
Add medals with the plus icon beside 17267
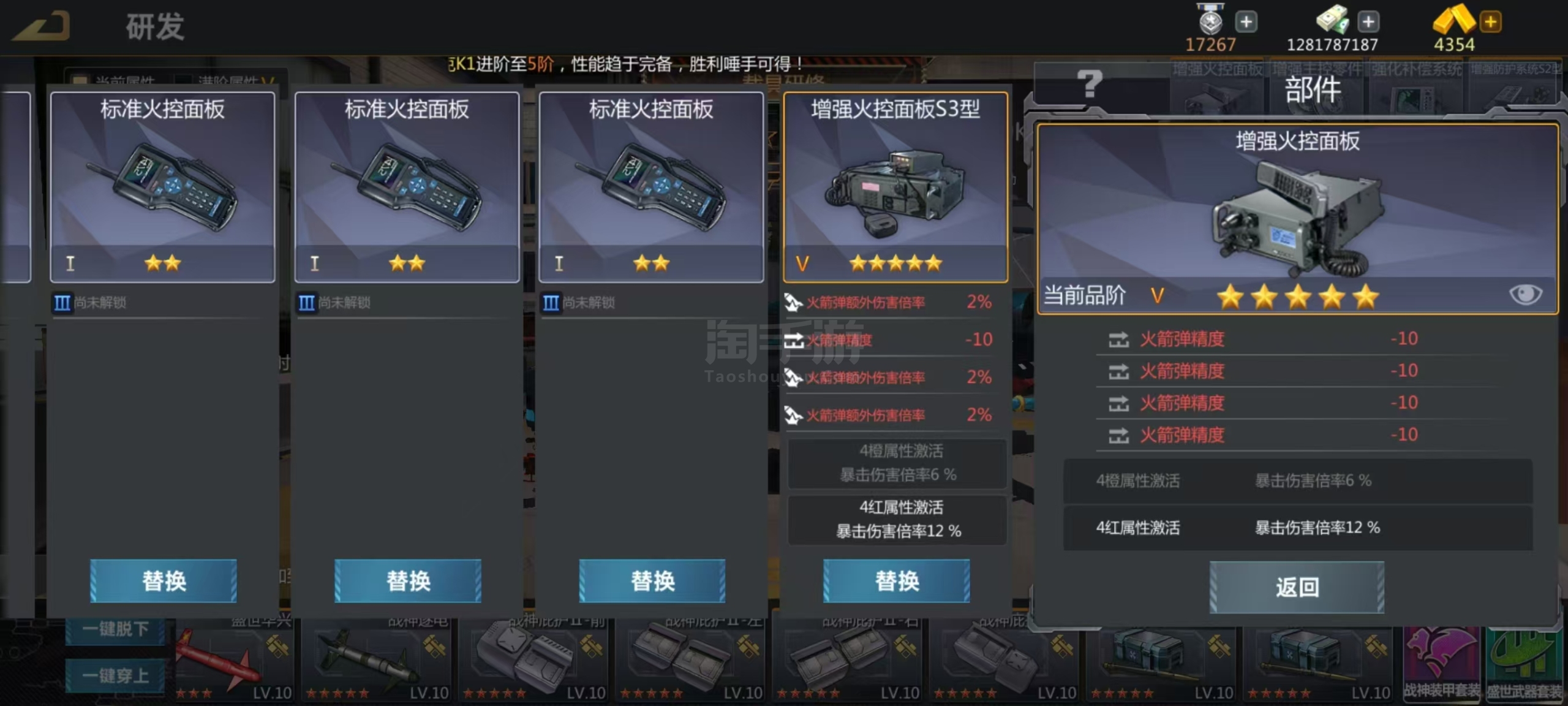pyautogui.click(x=1245, y=22)
